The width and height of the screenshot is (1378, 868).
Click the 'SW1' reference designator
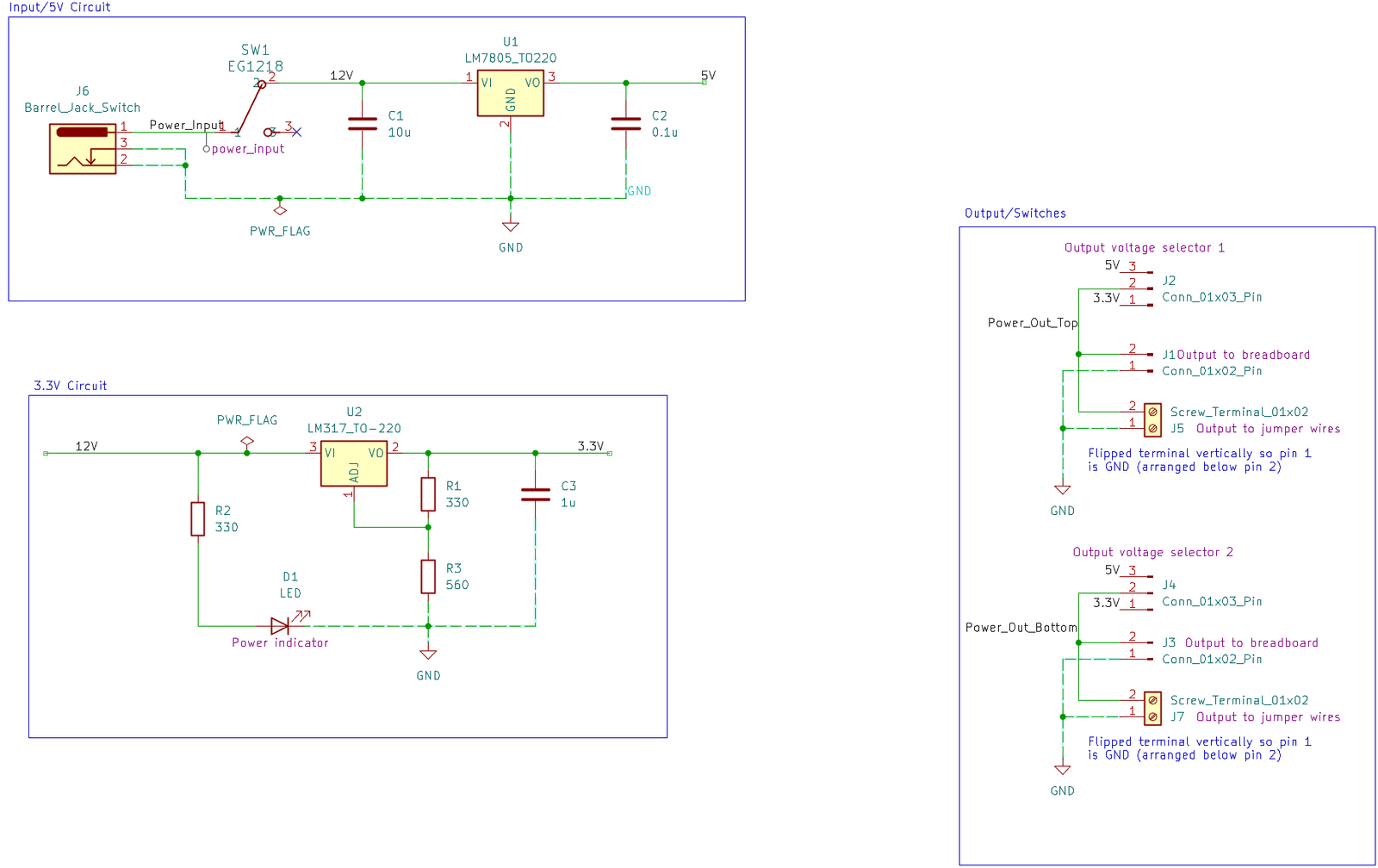click(x=256, y=50)
